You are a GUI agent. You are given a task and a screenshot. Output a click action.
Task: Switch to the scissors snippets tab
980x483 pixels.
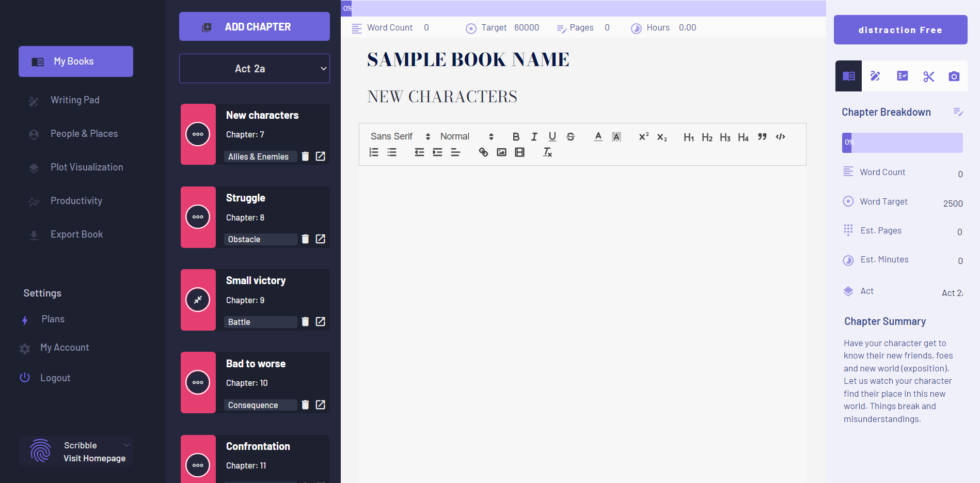click(x=928, y=76)
